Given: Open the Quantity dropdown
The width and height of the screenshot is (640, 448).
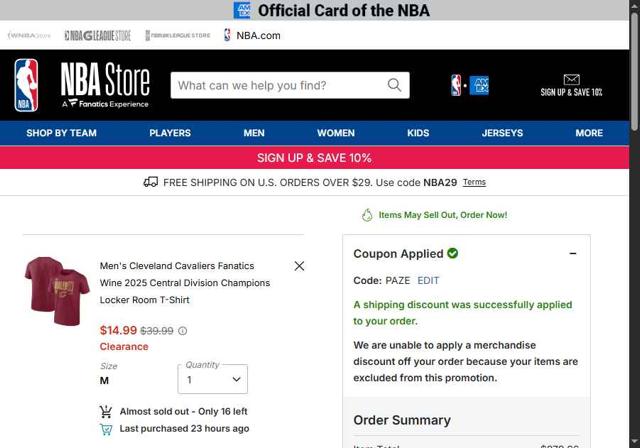Looking at the screenshot, I should pos(213,379).
